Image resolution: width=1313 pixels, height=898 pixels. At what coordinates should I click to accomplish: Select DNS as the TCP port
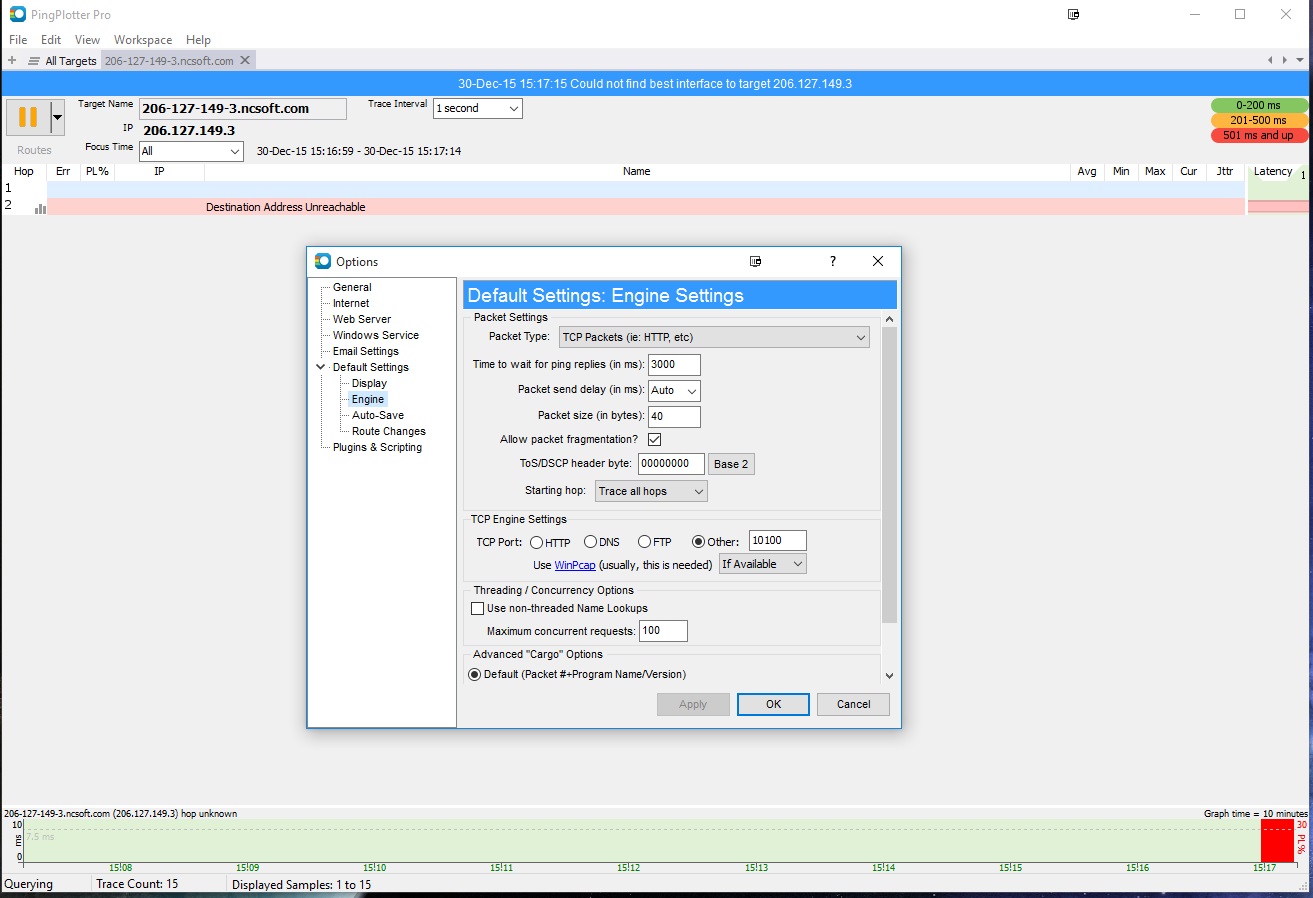coord(591,542)
